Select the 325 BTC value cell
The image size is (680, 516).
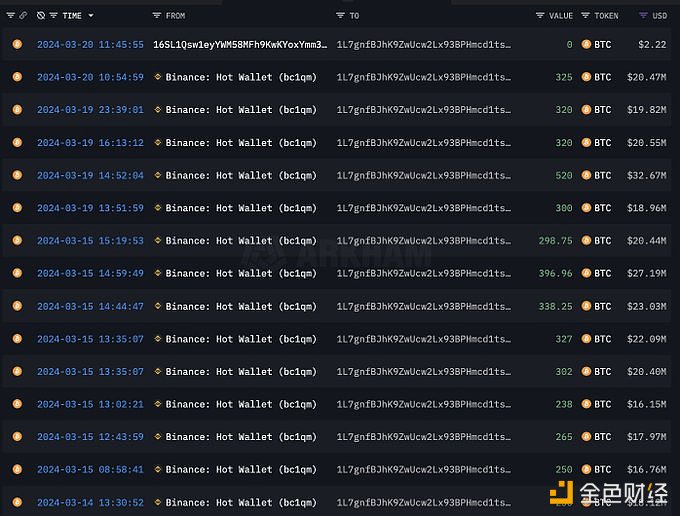click(564, 77)
